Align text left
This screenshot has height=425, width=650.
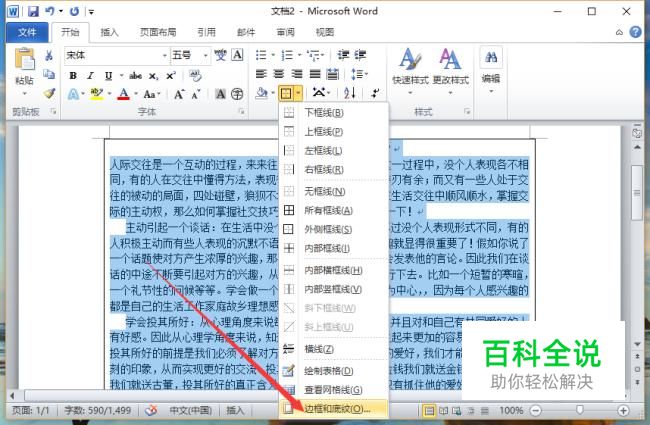click(261, 74)
